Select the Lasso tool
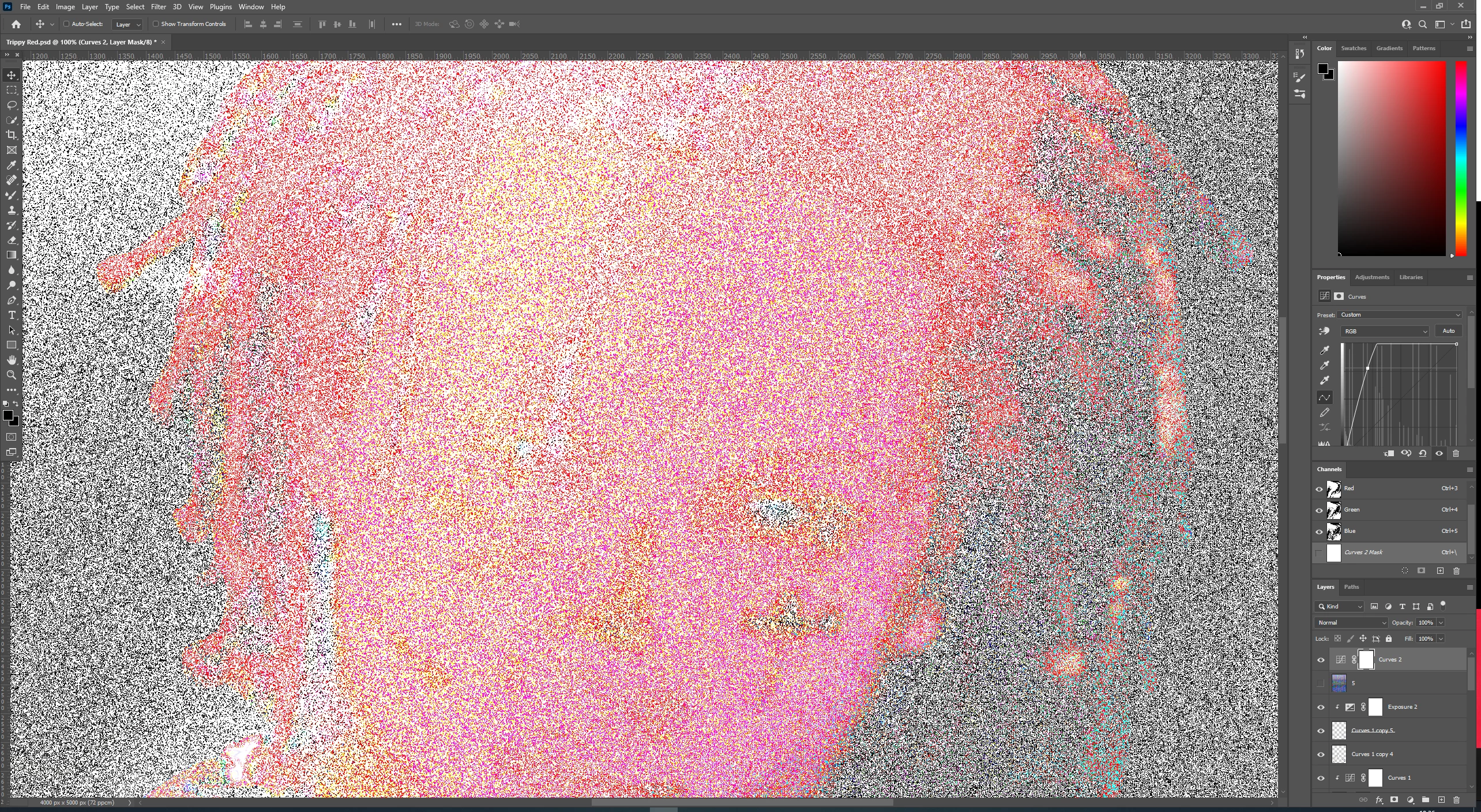 tap(12, 105)
